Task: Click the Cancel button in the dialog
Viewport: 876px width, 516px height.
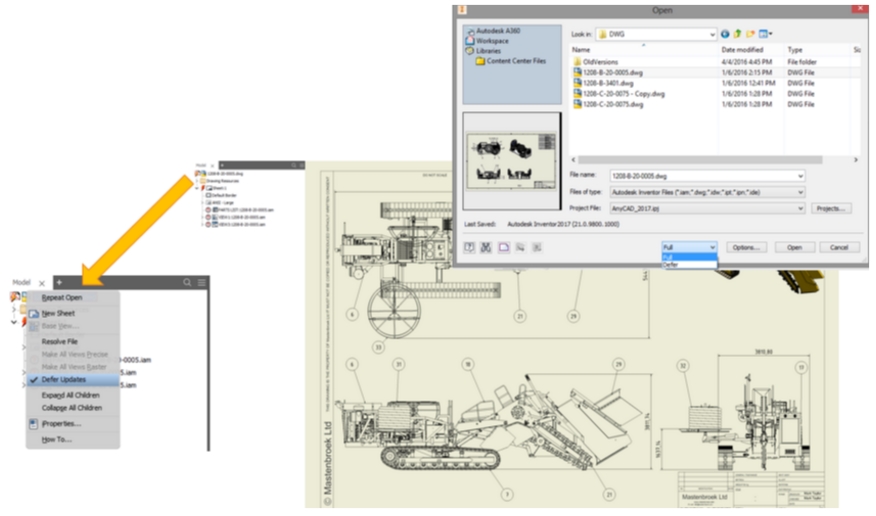Action: coord(839,247)
